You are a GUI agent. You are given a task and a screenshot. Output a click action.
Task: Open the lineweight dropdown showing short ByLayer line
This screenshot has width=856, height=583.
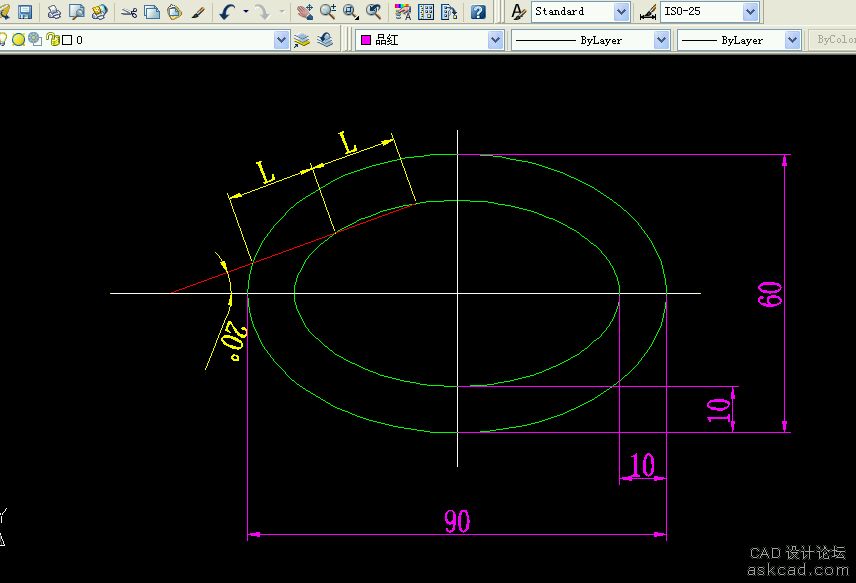(x=792, y=40)
